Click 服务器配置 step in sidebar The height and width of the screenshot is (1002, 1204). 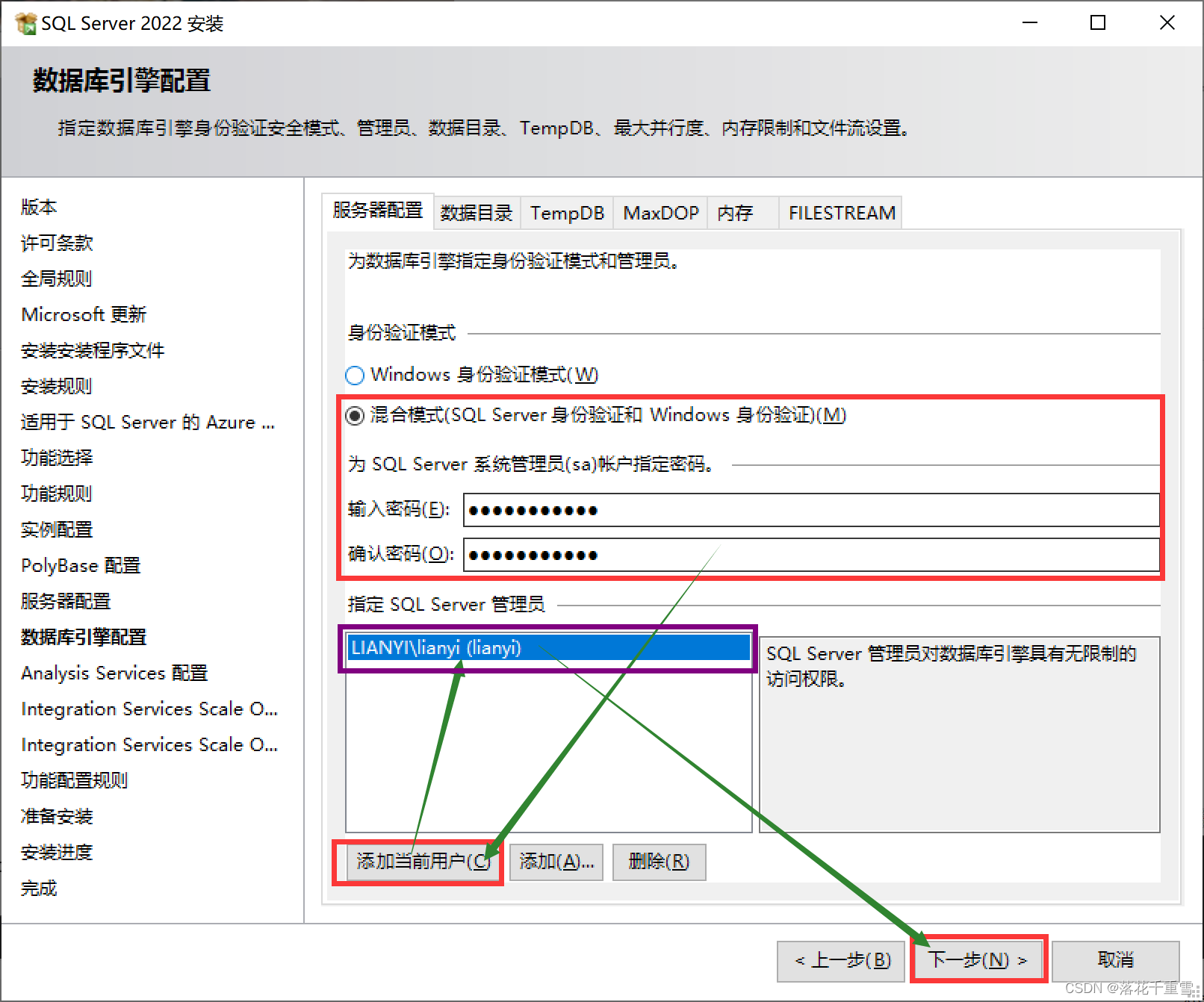pyautogui.click(x=66, y=601)
